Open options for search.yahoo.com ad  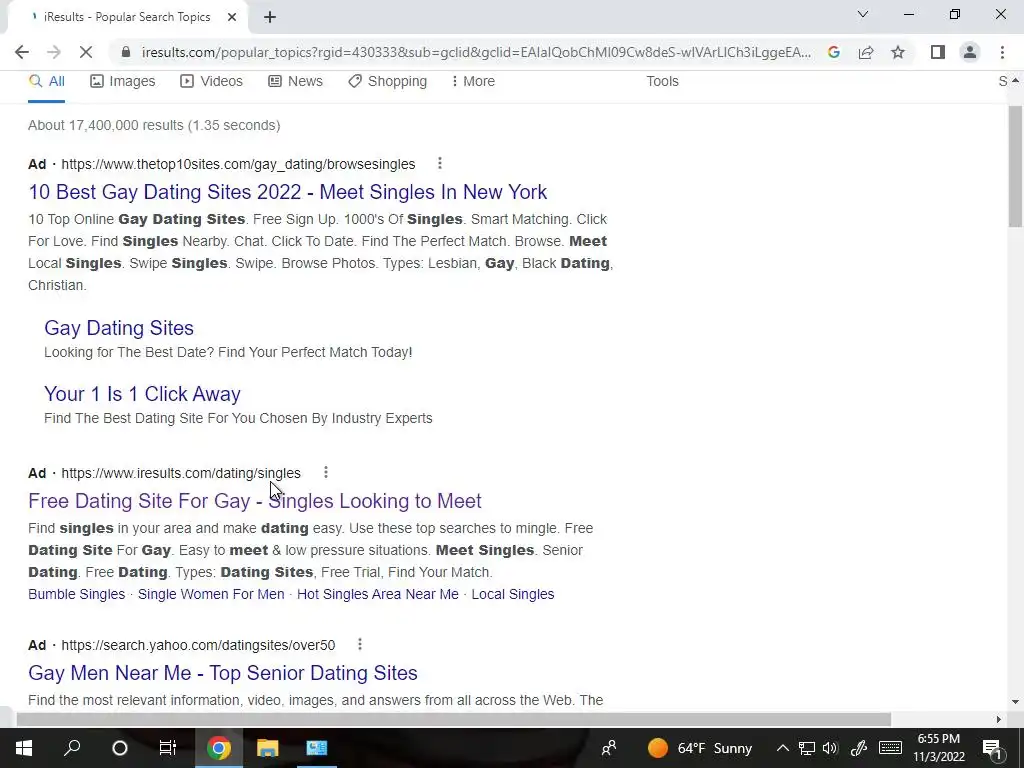pos(360,645)
